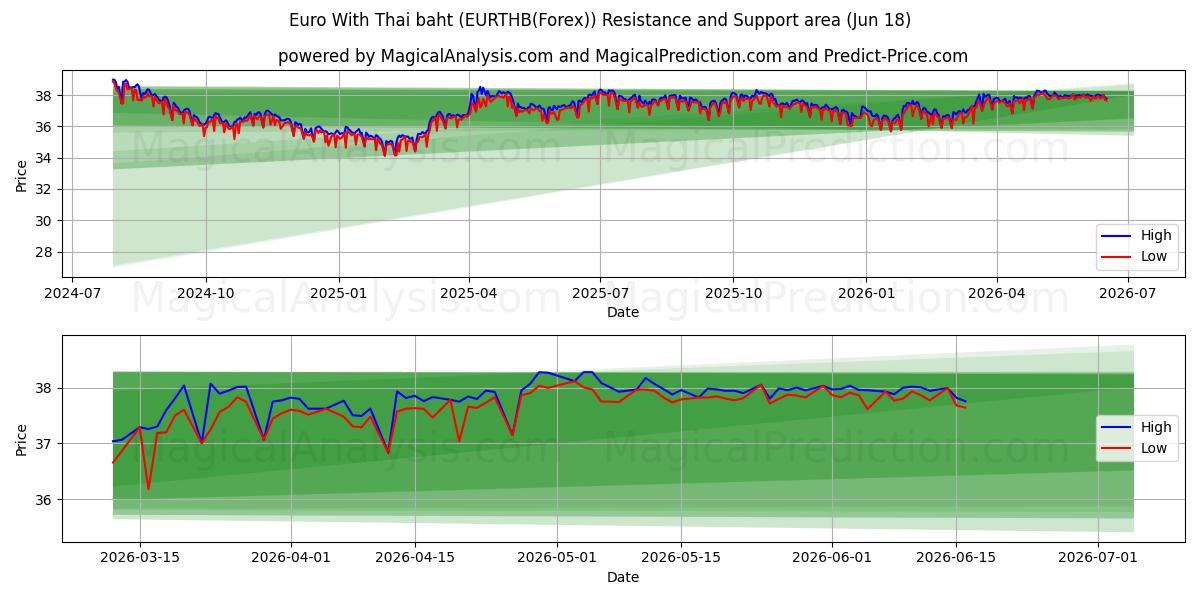
Task: Select the top chart x-axis label 2025-04
Action: point(469,294)
